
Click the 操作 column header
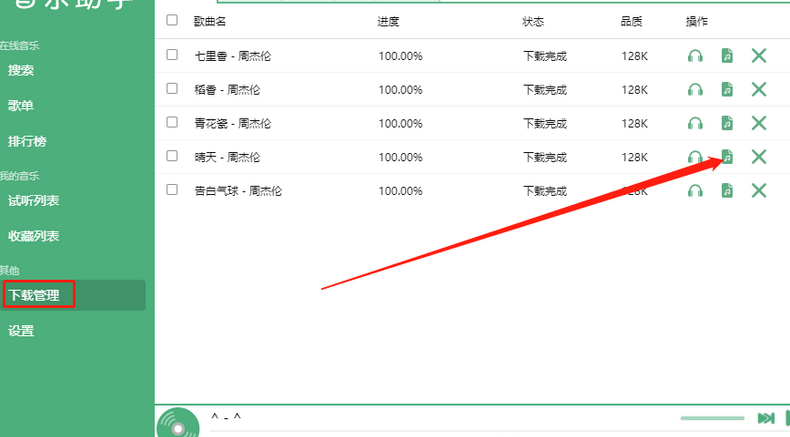[x=697, y=21]
